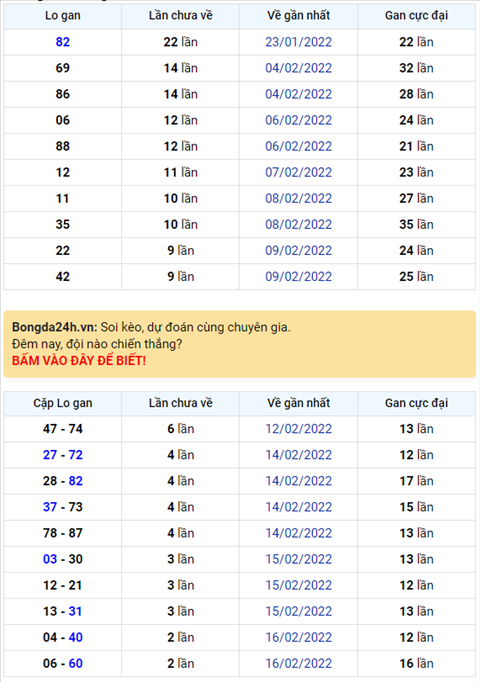
Task: Click the pair 06 - 60
Action: click(x=63, y=664)
